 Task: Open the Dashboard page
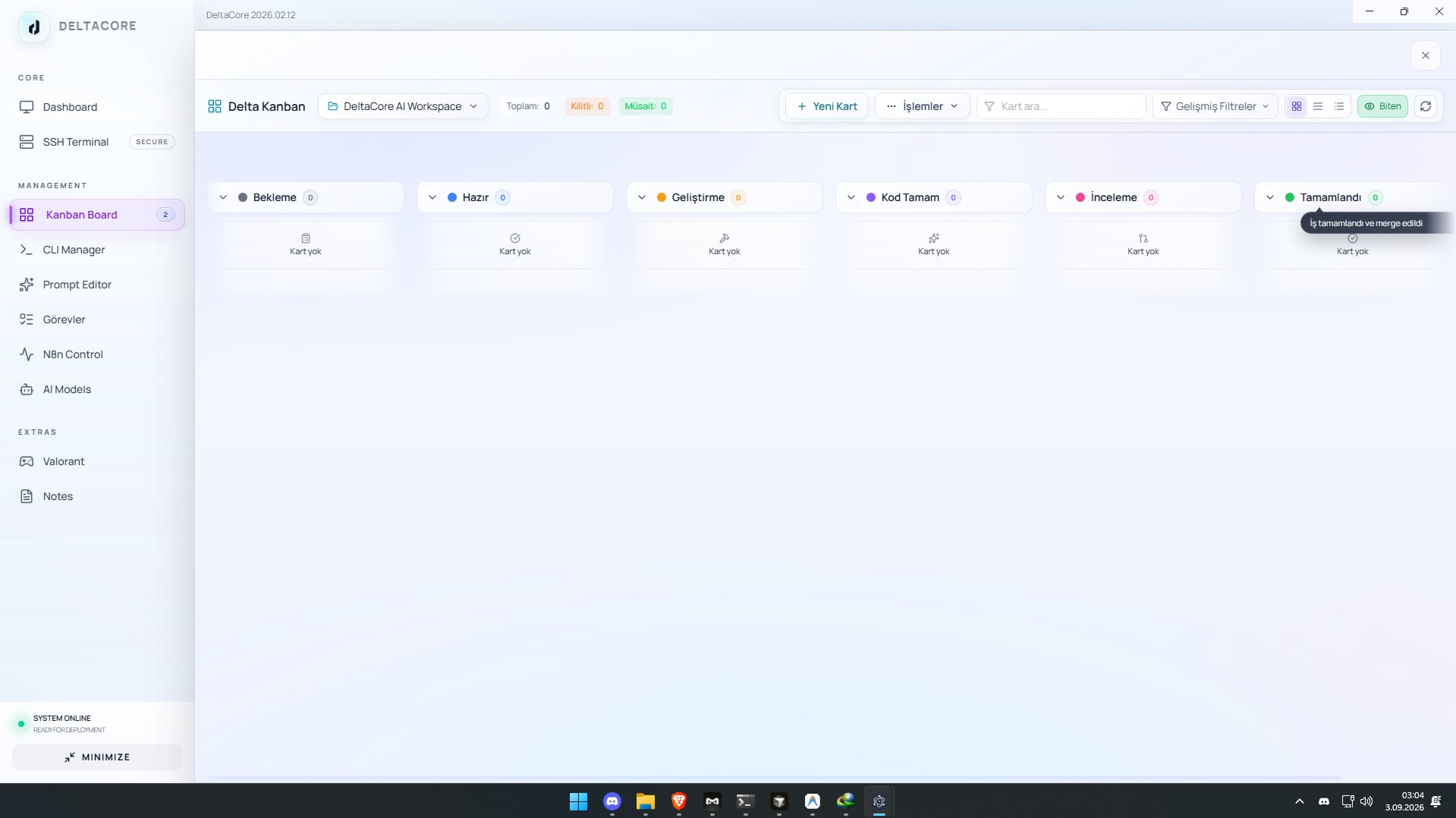pyautogui.click(x=97, y=107)
